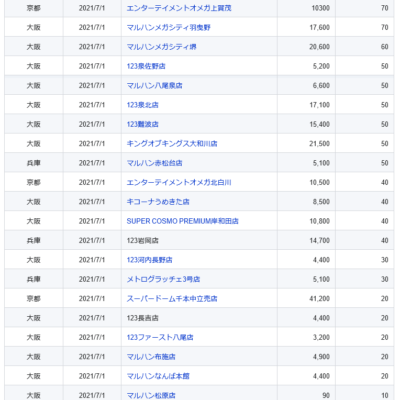Click the value 17,600
The image size is (400, 400).
pos(320,27)
